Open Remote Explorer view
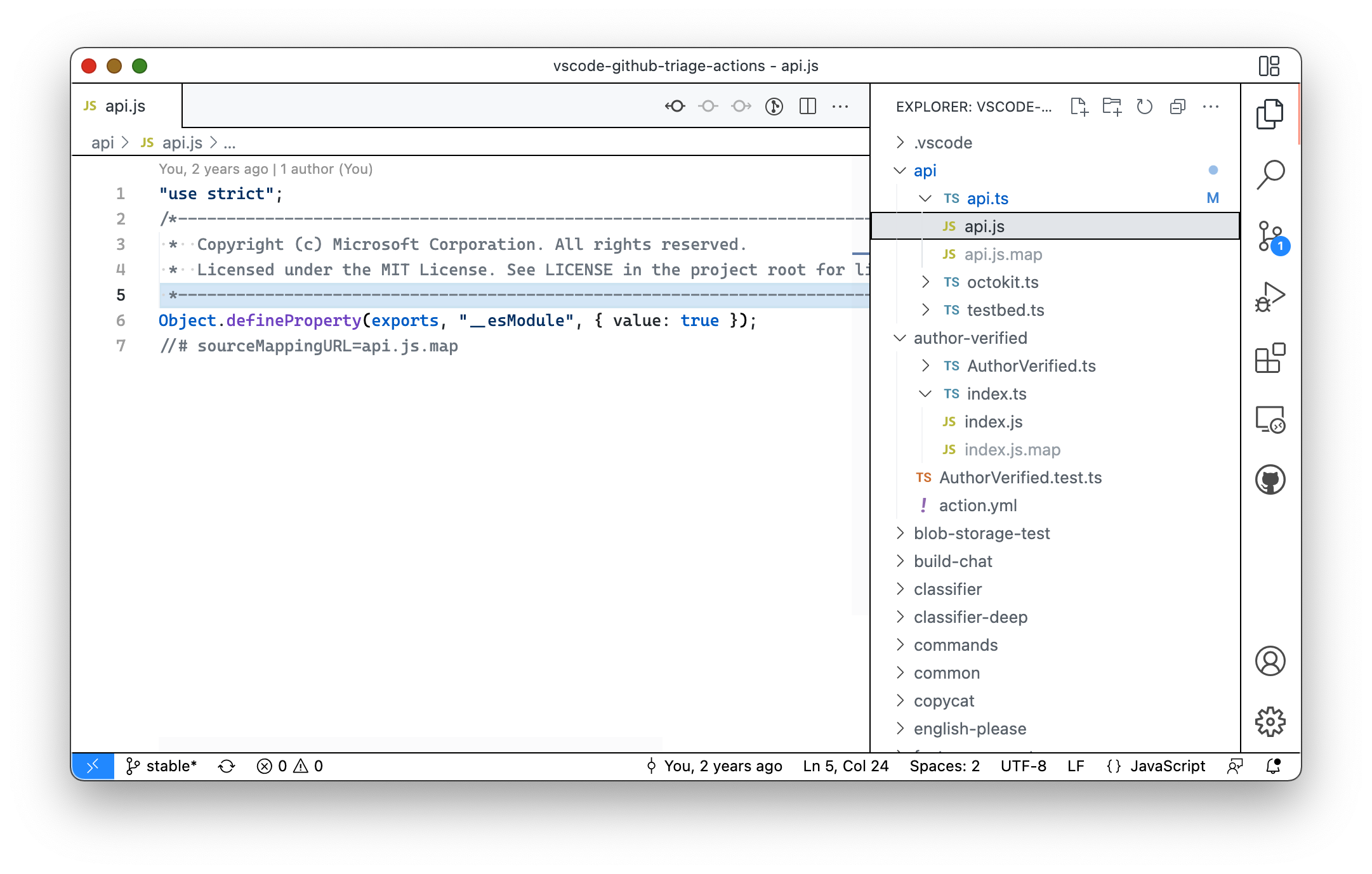This screenshot has width=1372, height=874. click(x=1270, y=419)
